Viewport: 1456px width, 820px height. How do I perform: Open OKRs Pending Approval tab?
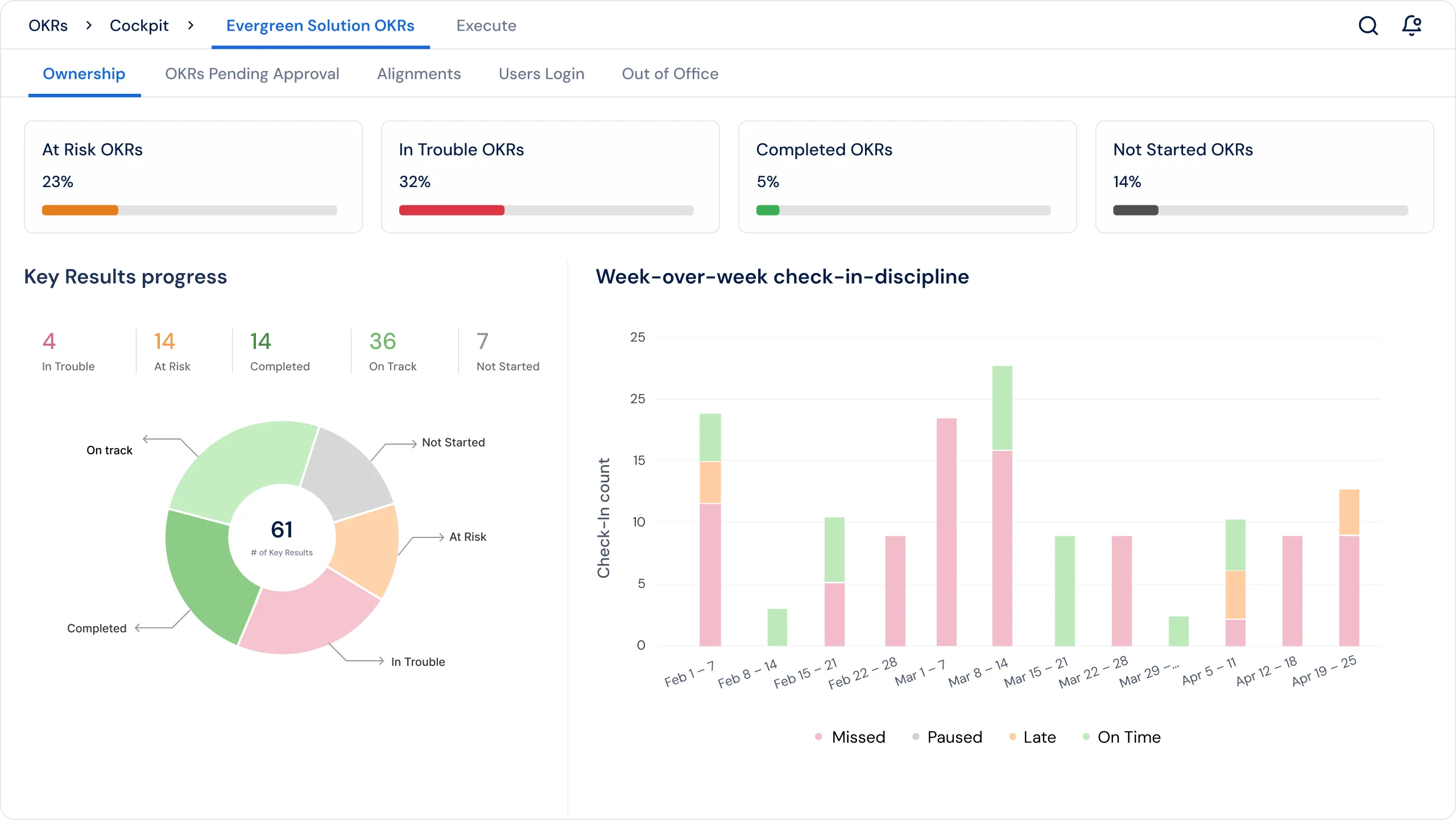(x=252, y=74)
